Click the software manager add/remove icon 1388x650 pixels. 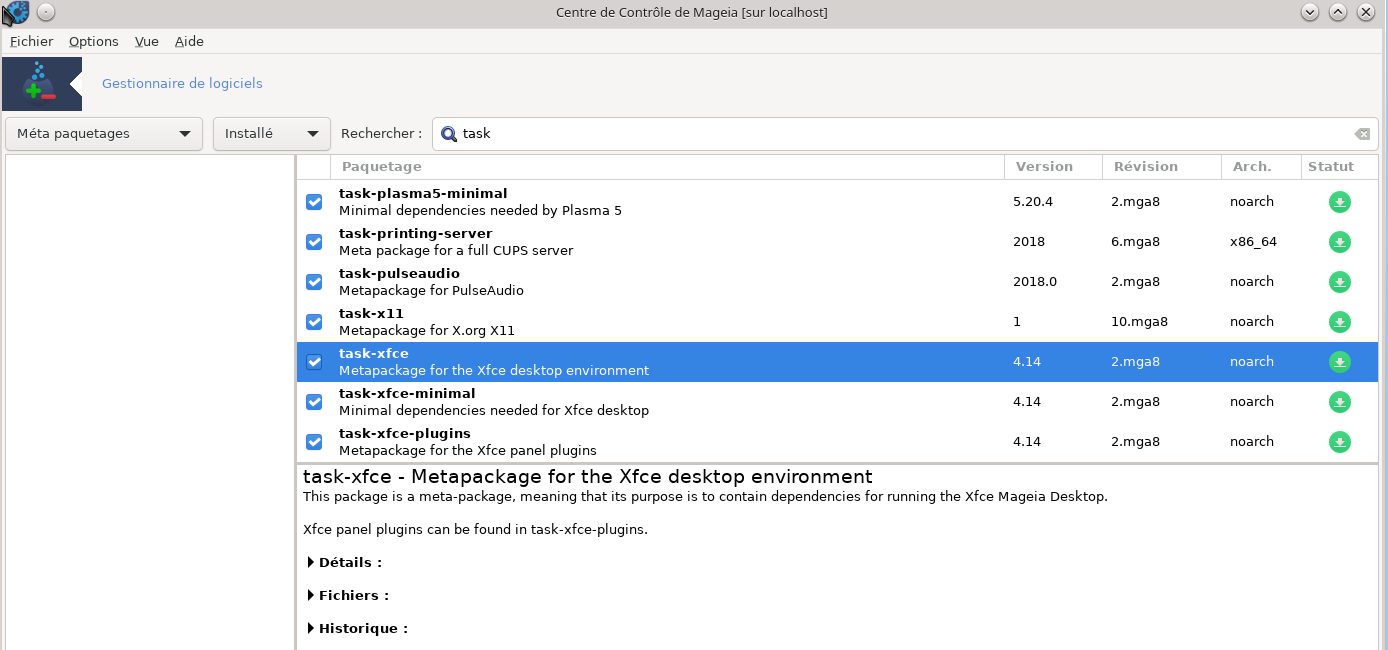(42, 84)
